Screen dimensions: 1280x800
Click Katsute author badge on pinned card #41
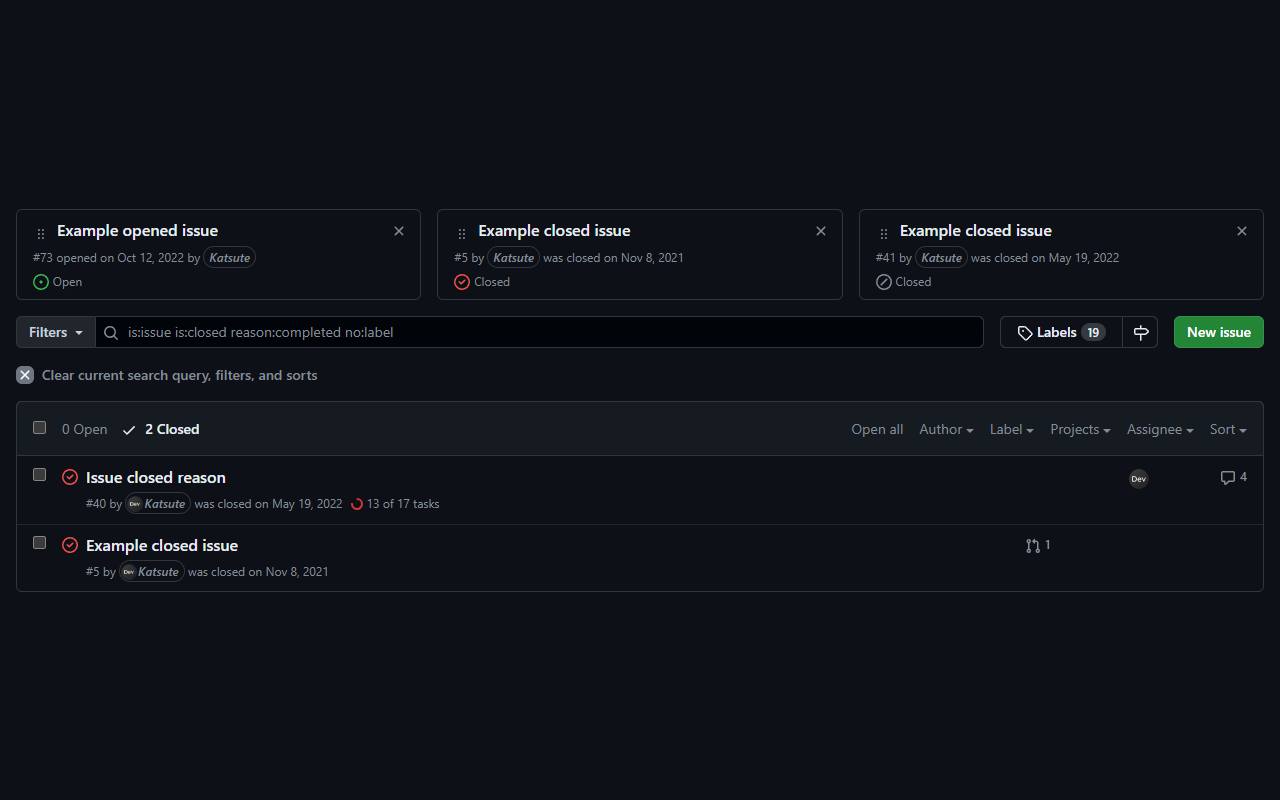pos(941,257)
